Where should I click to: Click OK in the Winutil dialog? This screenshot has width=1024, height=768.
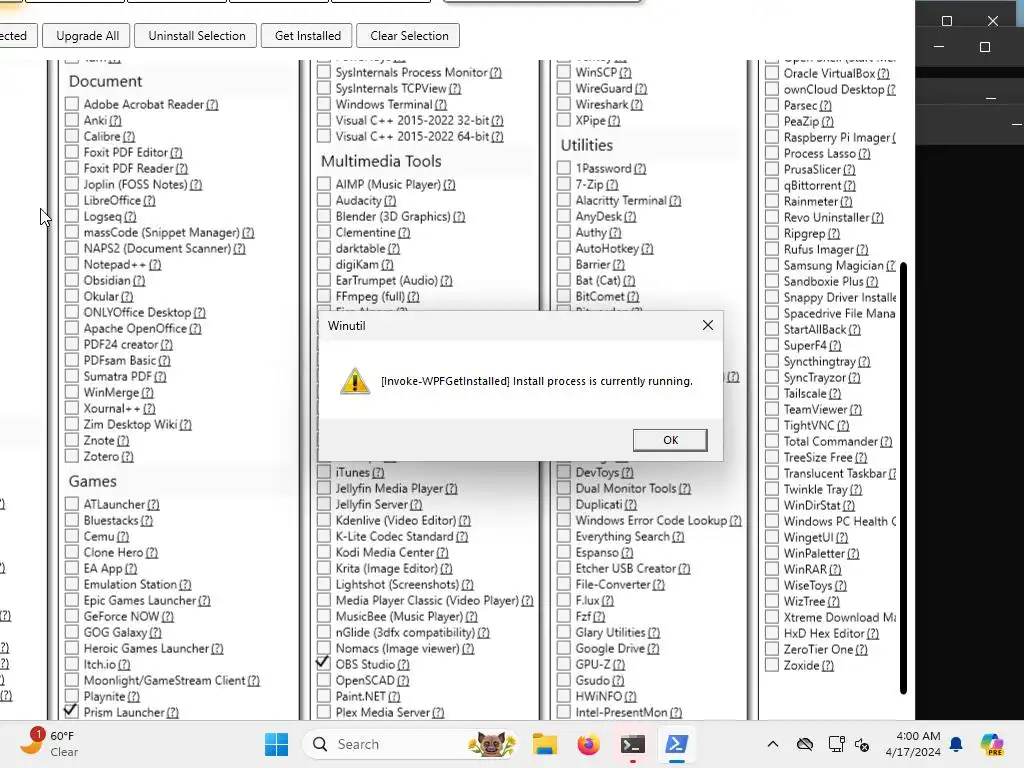click(670, 440)
